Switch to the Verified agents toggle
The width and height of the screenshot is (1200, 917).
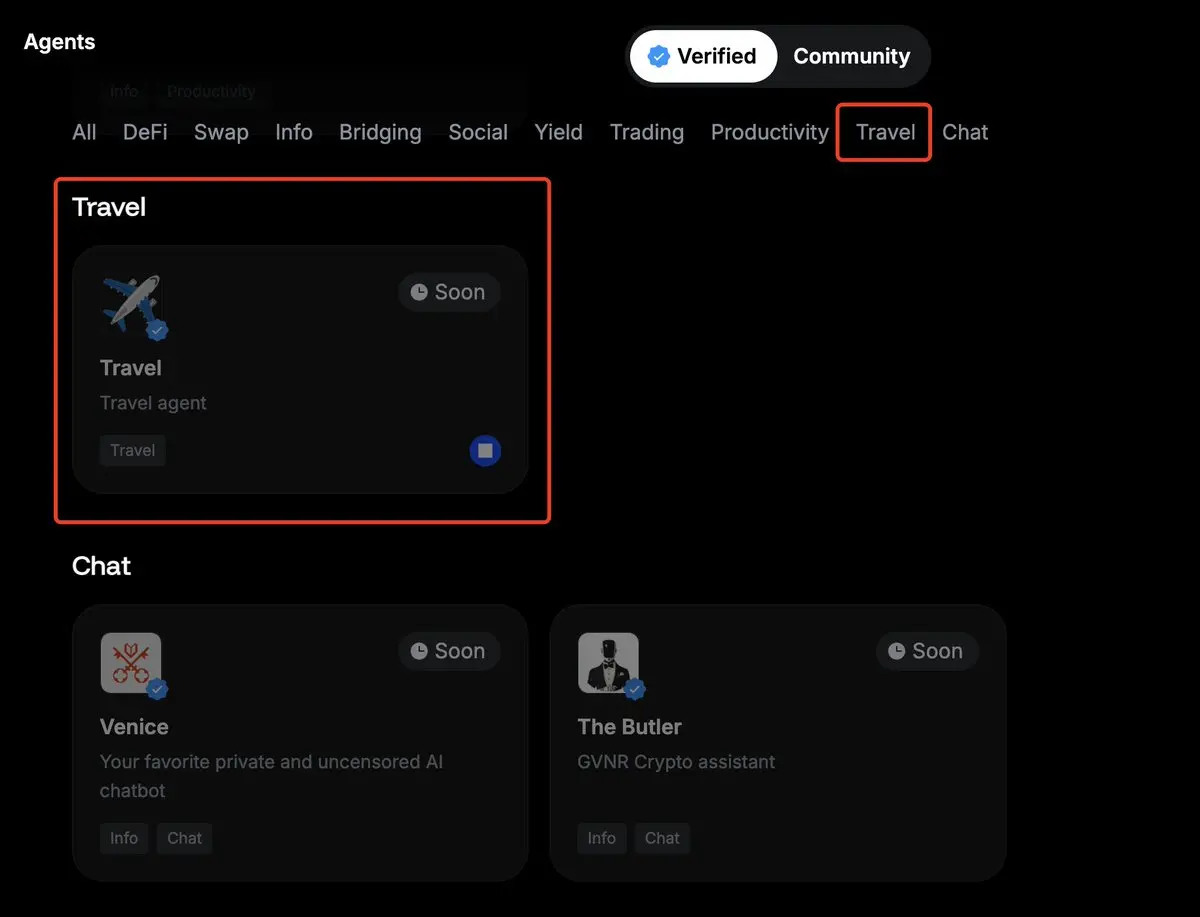(x=703, y=56)
